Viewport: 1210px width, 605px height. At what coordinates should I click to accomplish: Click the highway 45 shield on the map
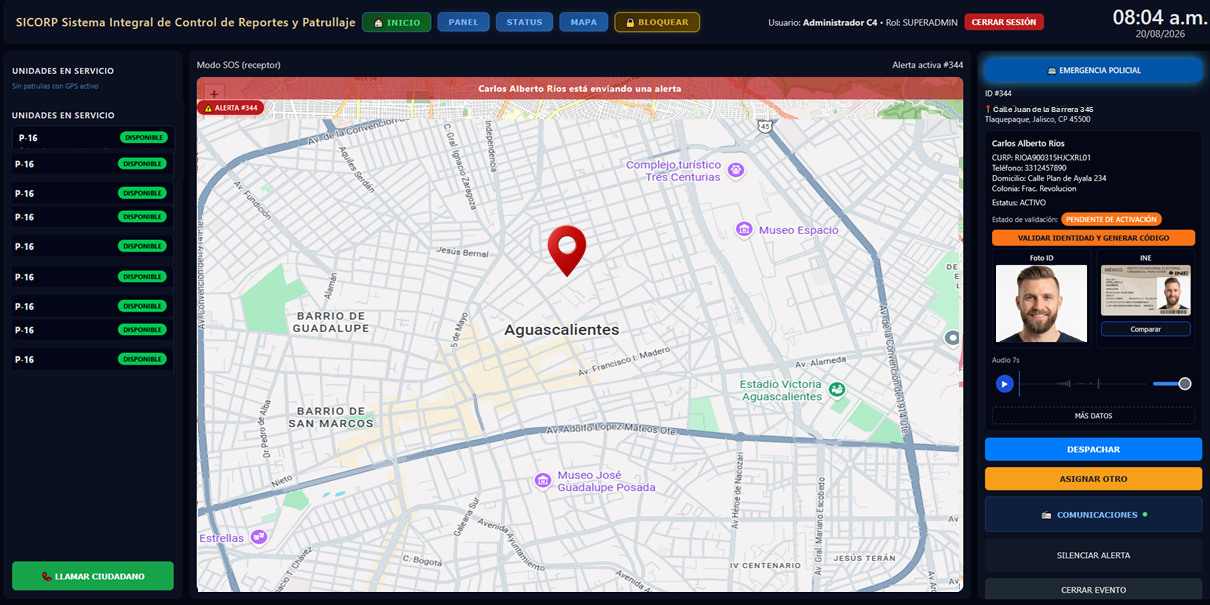click(764, 126)
